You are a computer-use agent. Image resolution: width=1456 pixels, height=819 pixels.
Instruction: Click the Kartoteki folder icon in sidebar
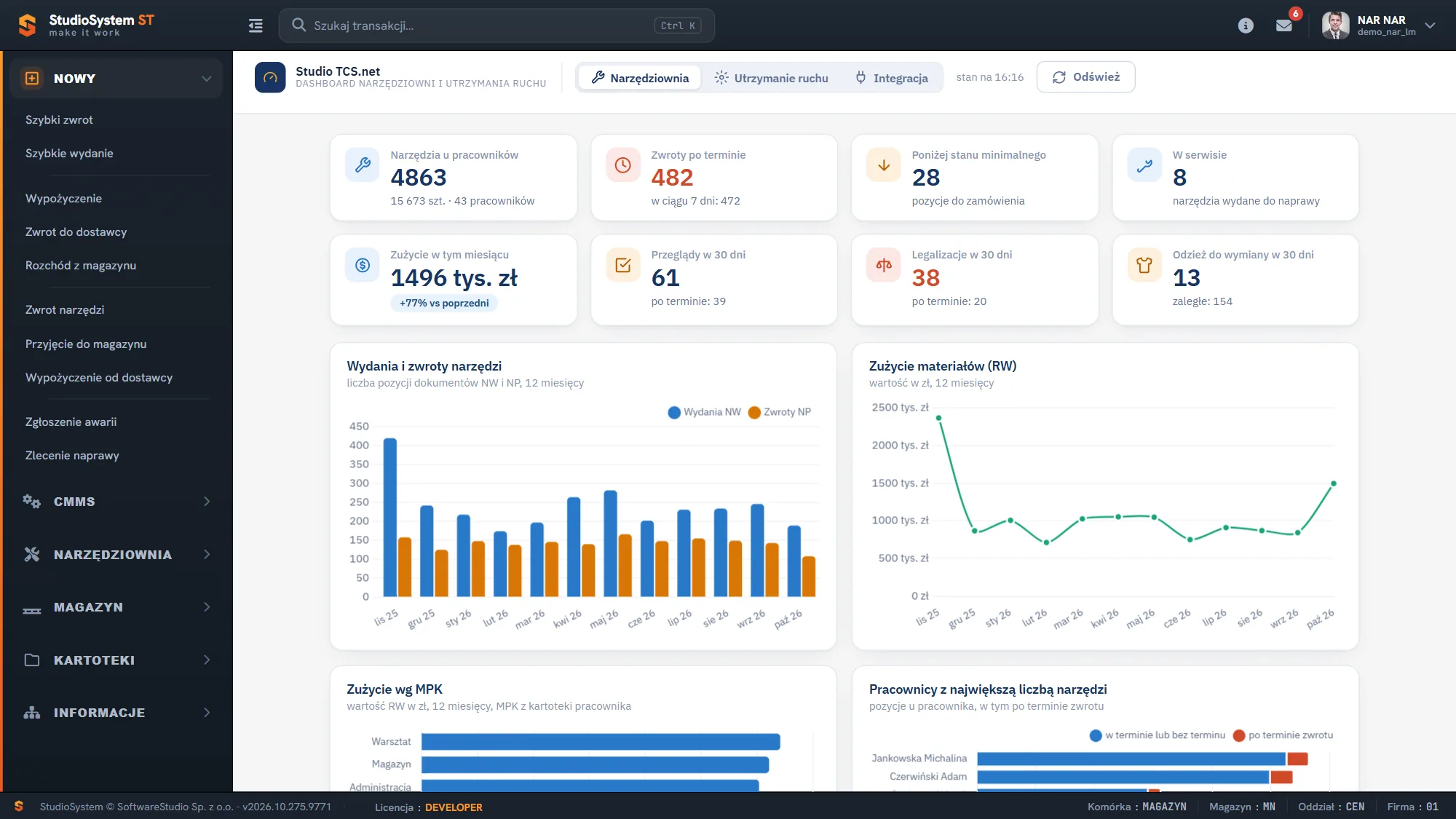coord(31,660)
